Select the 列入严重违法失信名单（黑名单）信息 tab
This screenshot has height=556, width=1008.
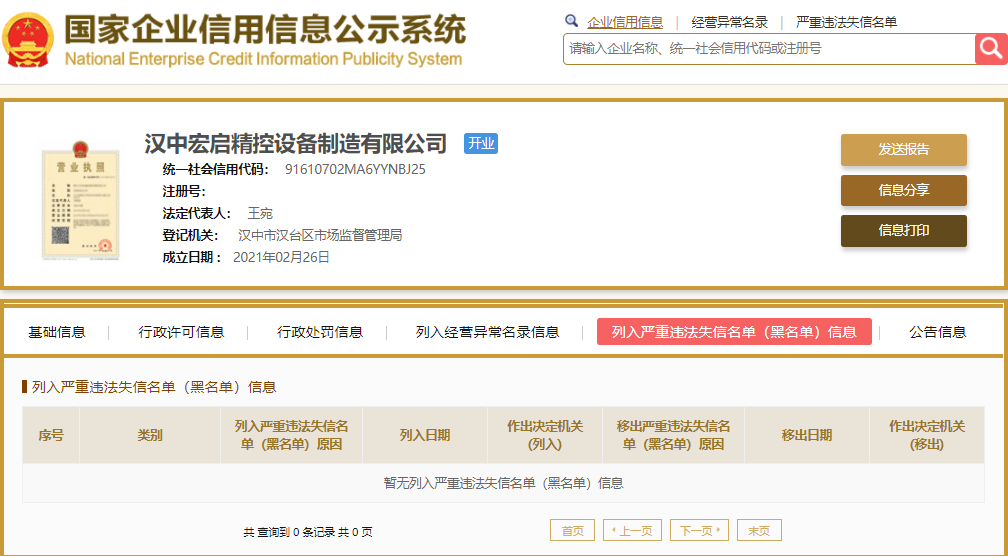pyautogui.click(x=734, y=332)
